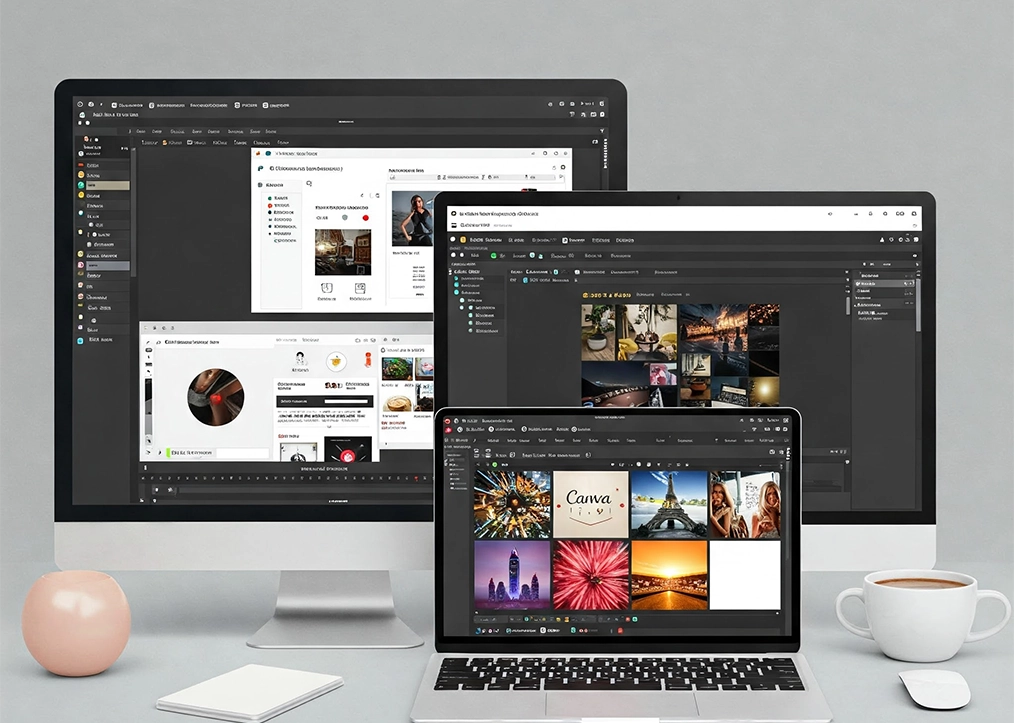Viewport: 1014px width, 723px height.
Task: Click the red circle icon in laptop's top-left corner
Action: pyautogui.click(x=448, y=422)
